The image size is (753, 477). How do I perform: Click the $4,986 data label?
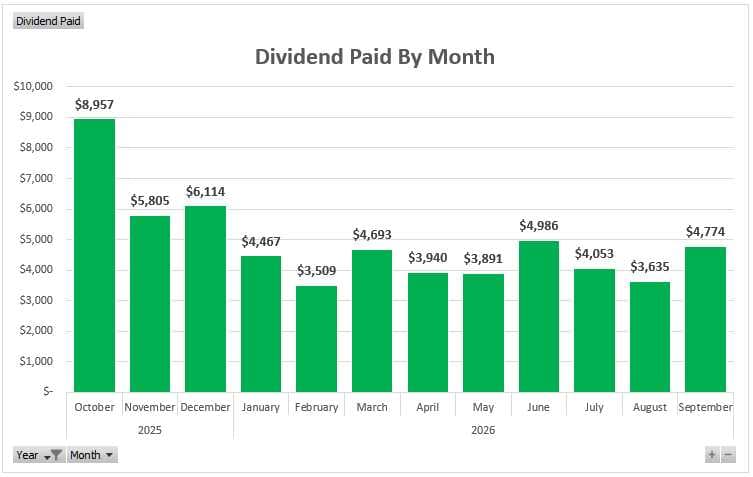click(539, 226)
